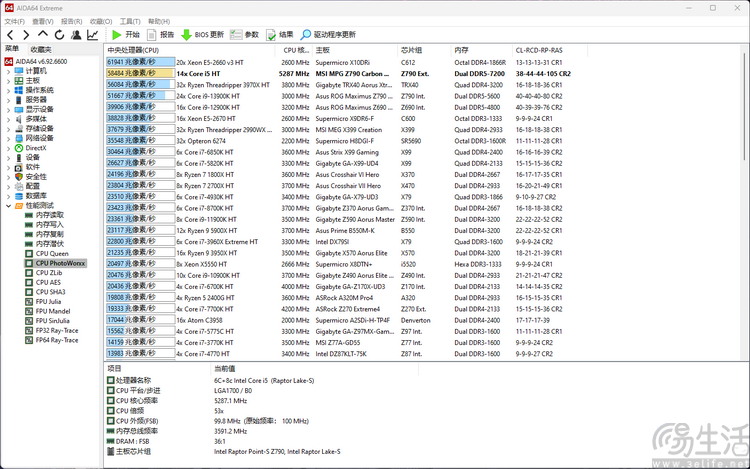Select the 安全性 shield icon in tree
The height and width of the screenshot is (469, 750).
tap(19, 177)
